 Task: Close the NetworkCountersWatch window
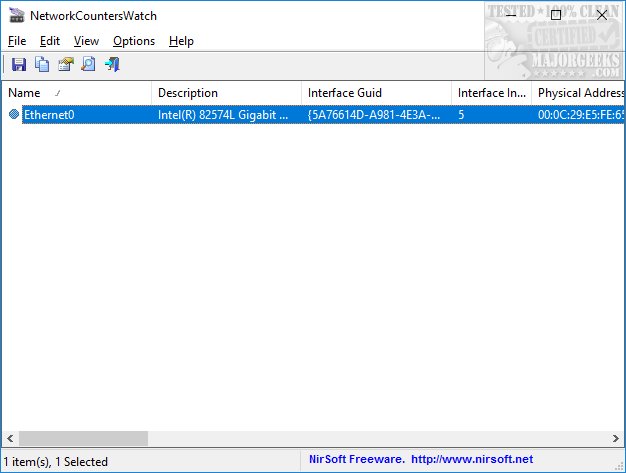pos(602,15)
